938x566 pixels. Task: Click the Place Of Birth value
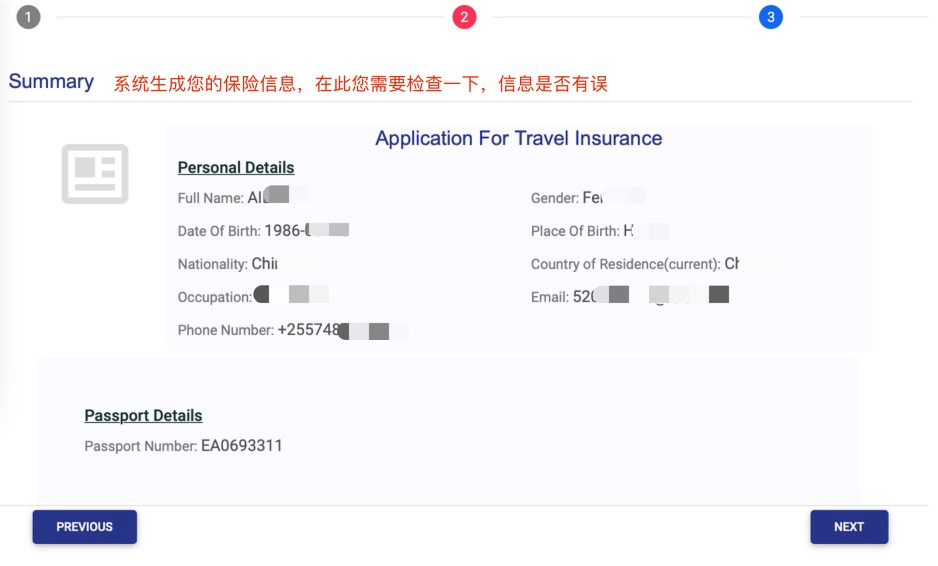(x=645, y=231)
